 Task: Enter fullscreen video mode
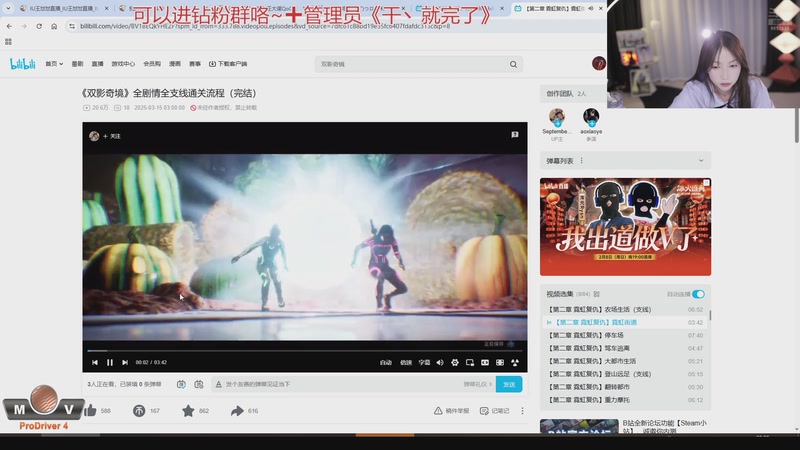coord(515,362)
